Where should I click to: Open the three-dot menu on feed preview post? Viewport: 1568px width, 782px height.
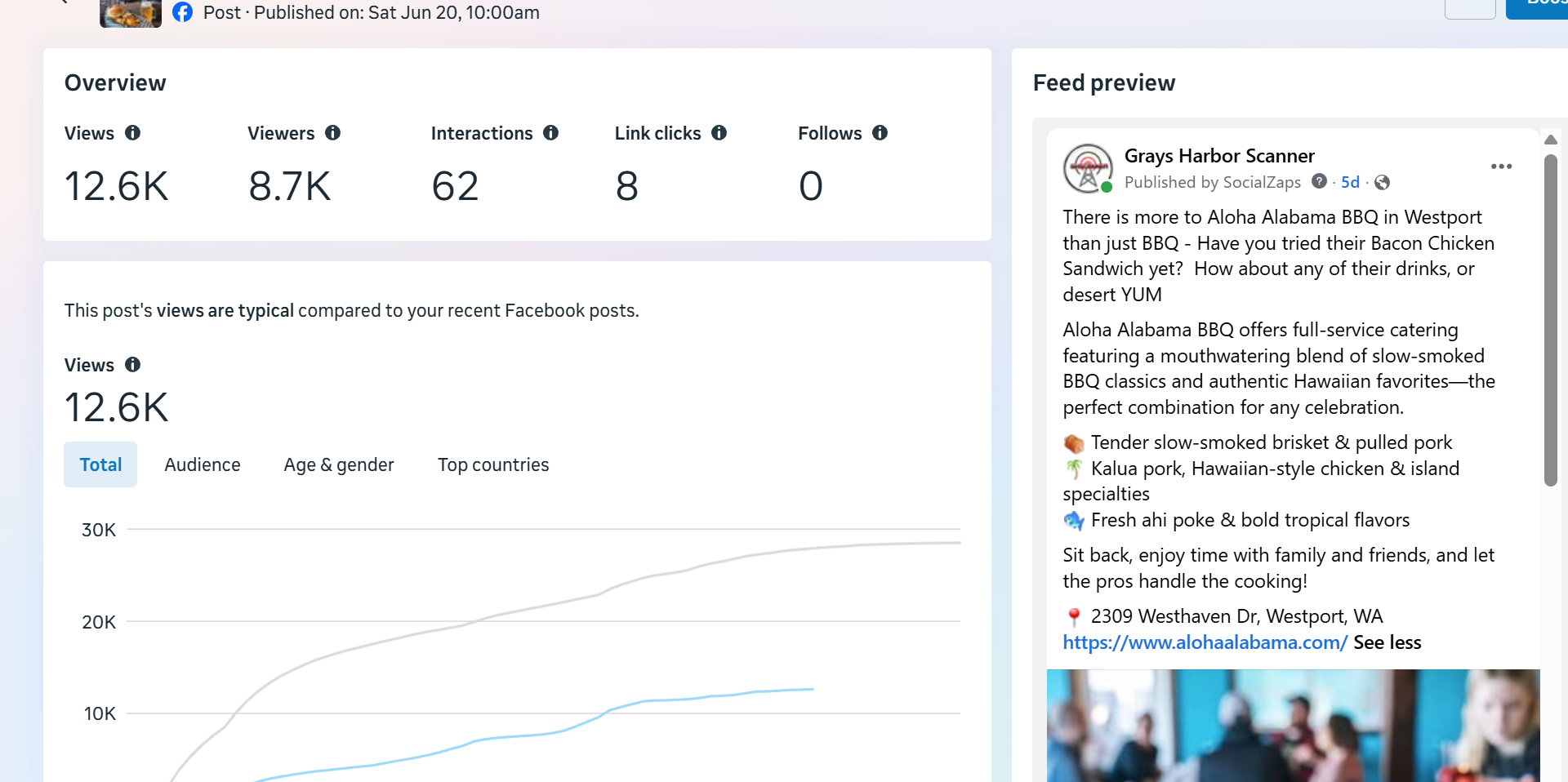(x=1501, y=167)
